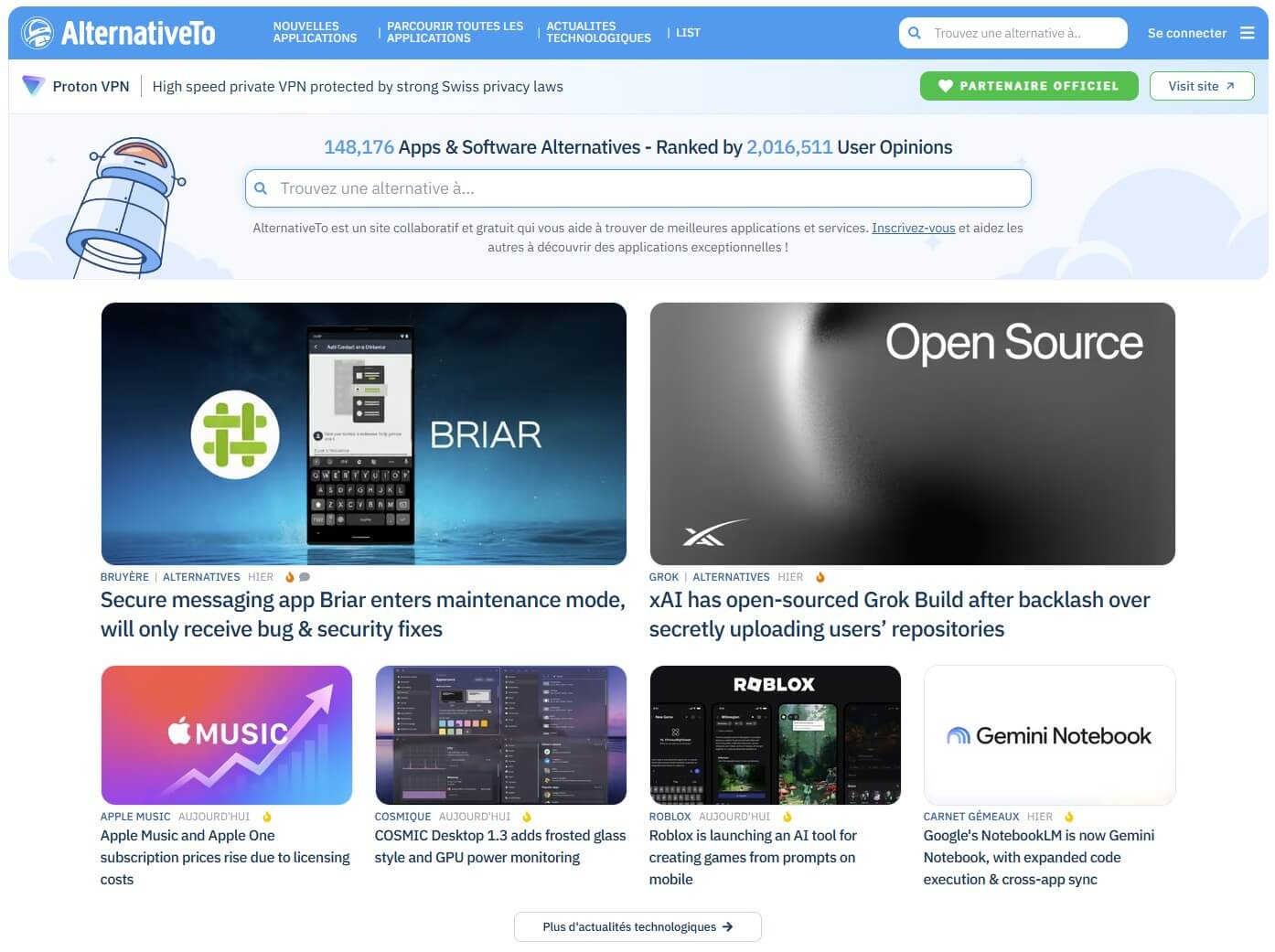
Task: Open the Gemini Notebook thumbnail image
Action: point(1049,735)
